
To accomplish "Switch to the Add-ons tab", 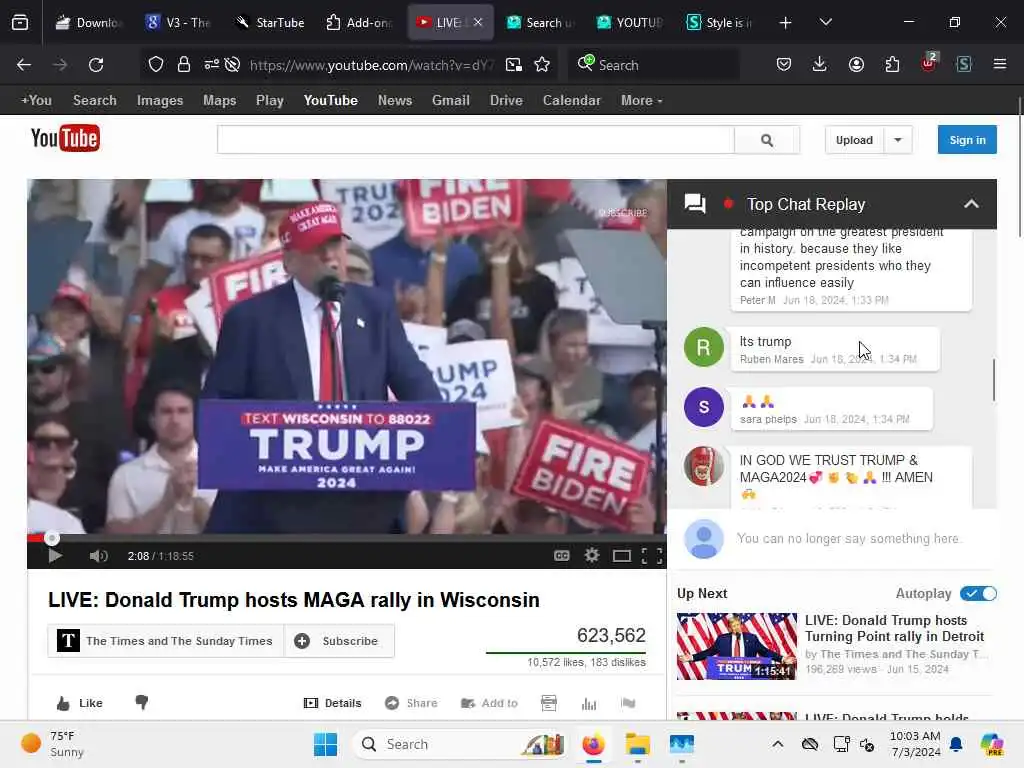I will coord(359,23).
